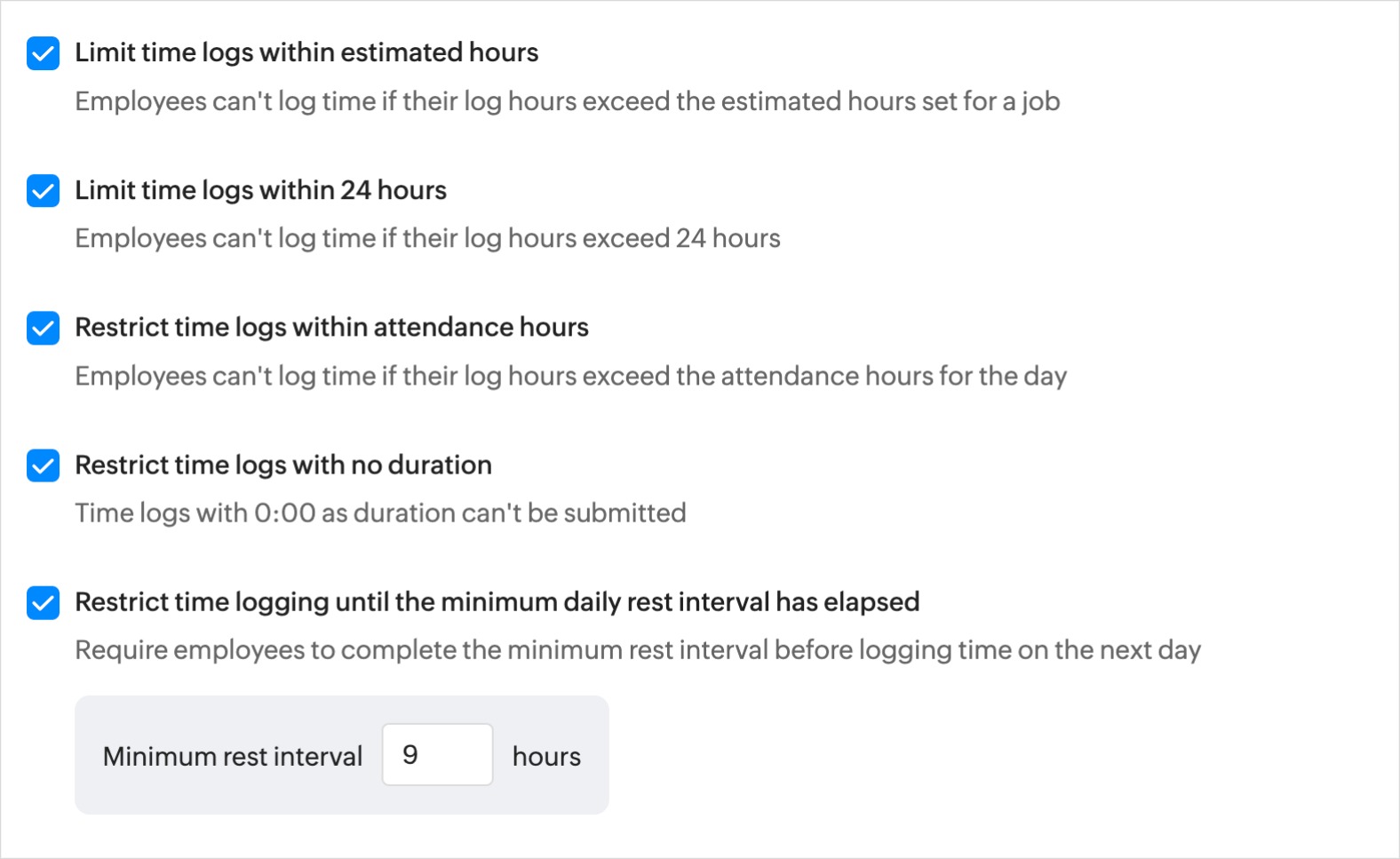Toggle the minimum daily rest interval checkbox
The height and width of the screenshot is (859, 1400).
43,602
